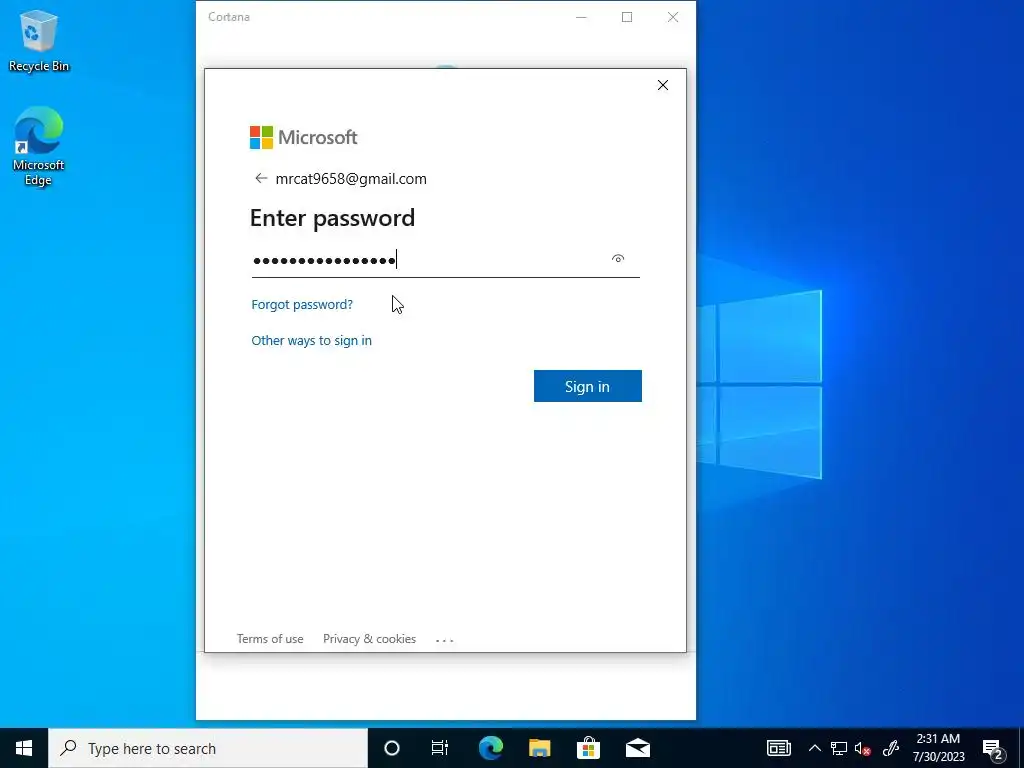Open the Terms of use link
This screenshot has height=768, width=1024.
point(270,639)
